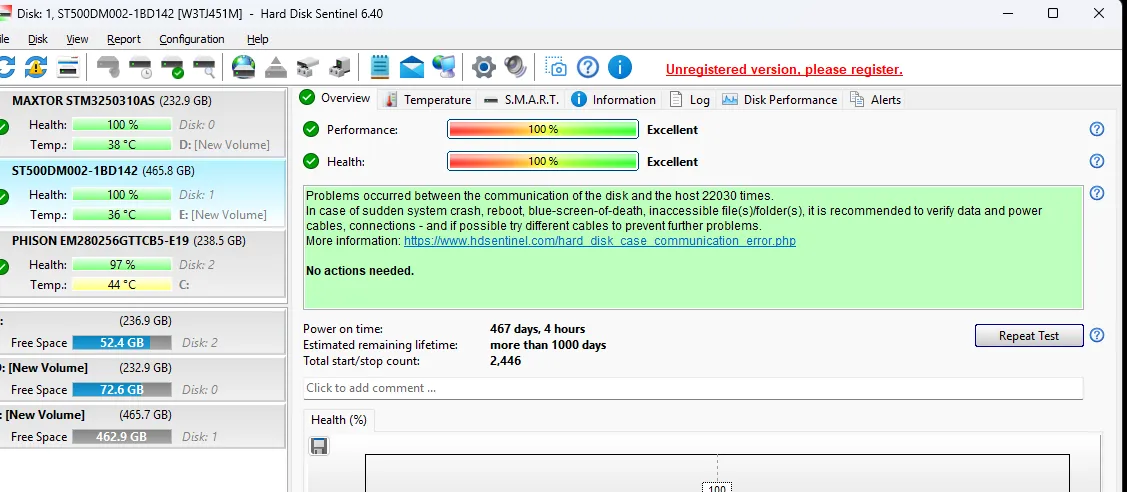Click the 467 days, 4 hours value
Screen dimensions: 1127x492
[538, 329]
